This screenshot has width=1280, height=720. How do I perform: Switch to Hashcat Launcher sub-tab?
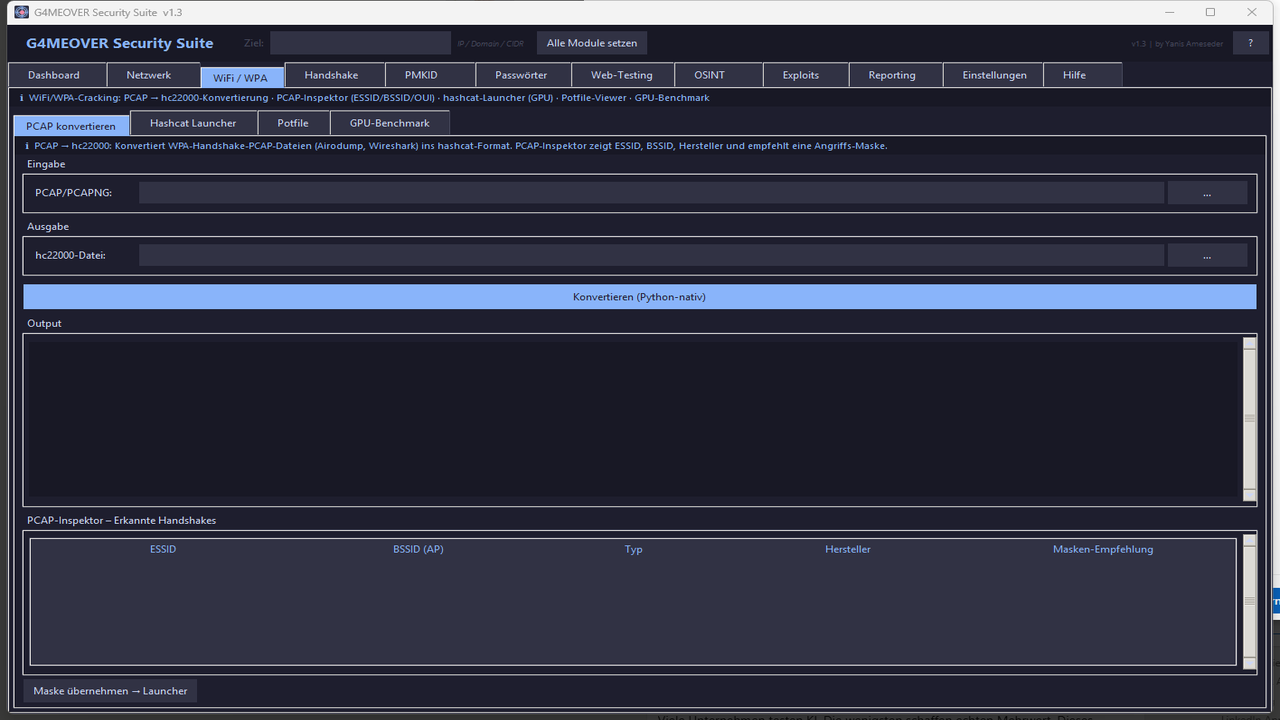(193, 123)
